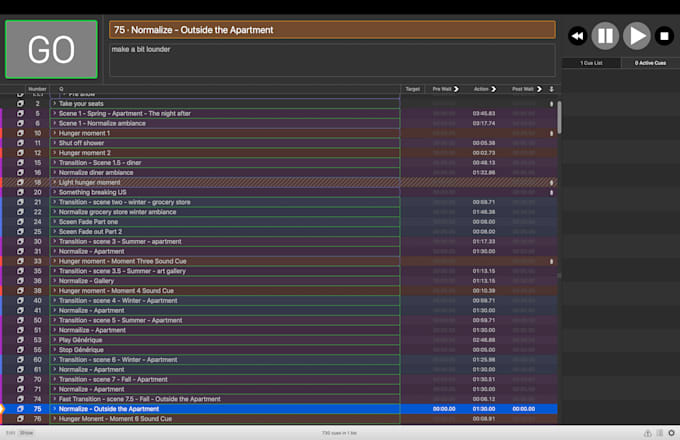This screenshot has width=680, height=440.
Task: Click group icon of cue 35
Action: tap(20, 271)
